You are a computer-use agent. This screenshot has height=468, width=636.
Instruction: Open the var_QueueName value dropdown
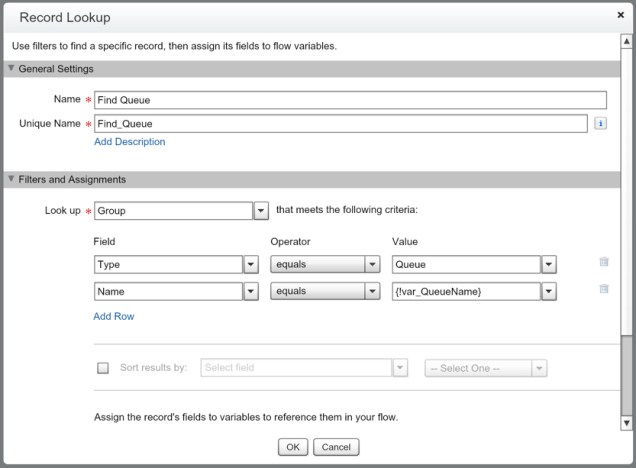pyautogui.click(x=548, y=292)
